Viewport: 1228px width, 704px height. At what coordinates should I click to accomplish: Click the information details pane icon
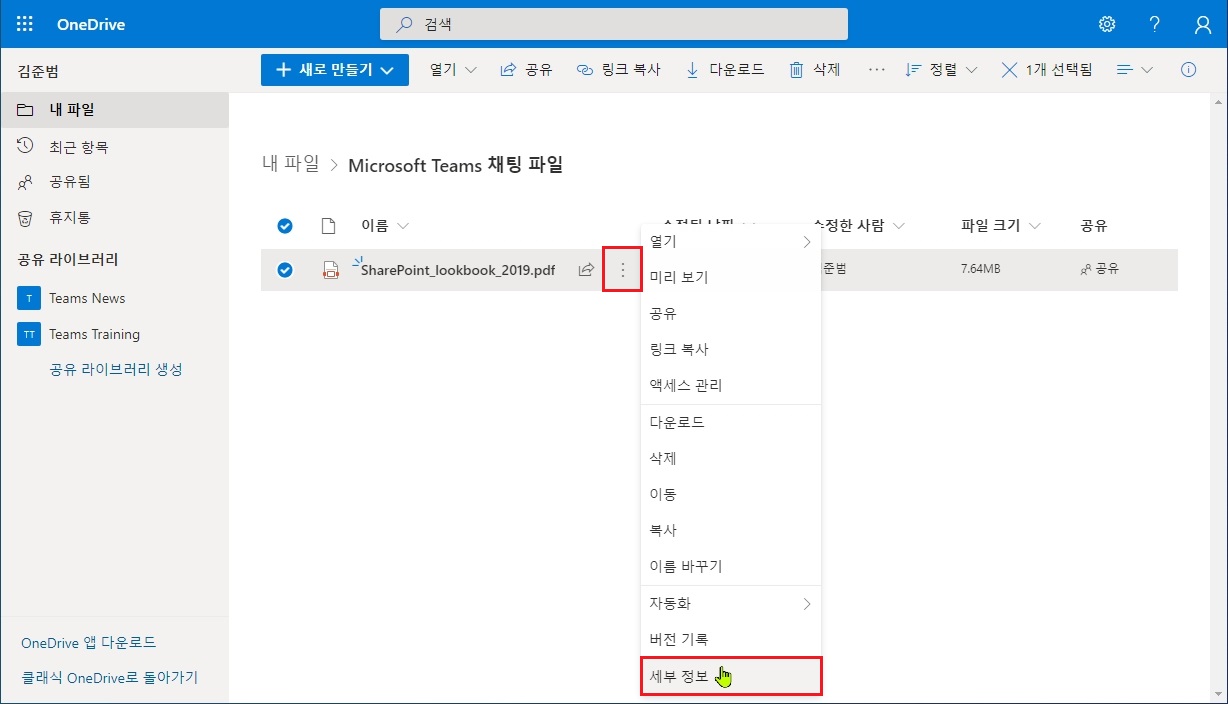pos(1189,70)
